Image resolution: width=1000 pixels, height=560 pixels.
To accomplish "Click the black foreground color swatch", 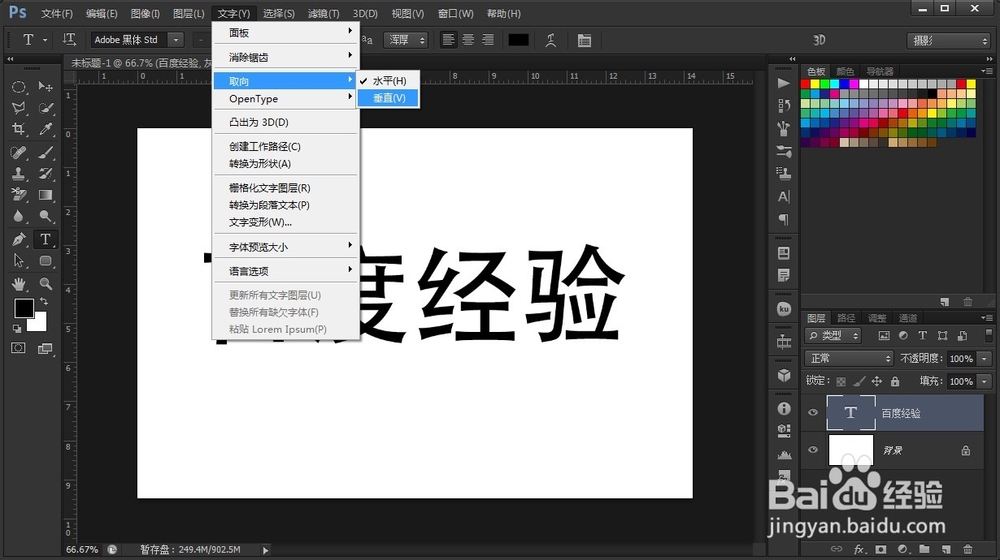I will [24, 308].
